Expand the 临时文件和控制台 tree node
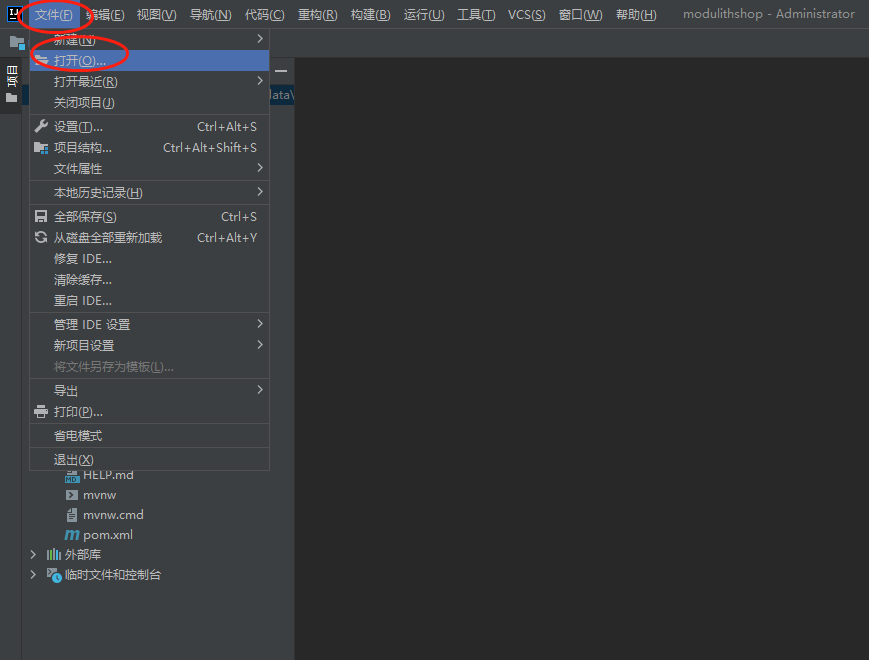This screenshot has height=660, width=869. pyautogui.click(x=33, y=575)
